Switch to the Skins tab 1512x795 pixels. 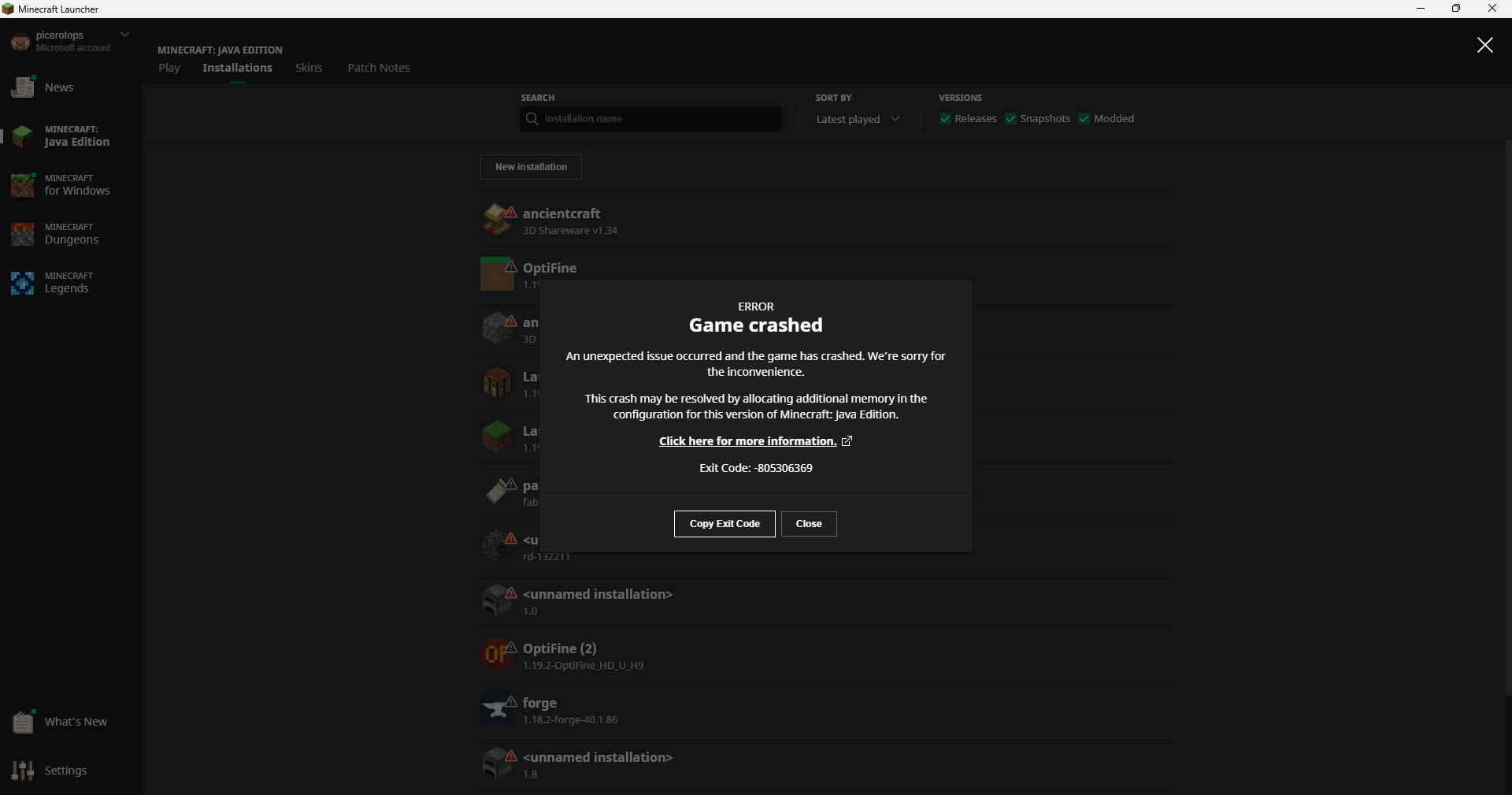pyautogui.click(x=309, y=68)
